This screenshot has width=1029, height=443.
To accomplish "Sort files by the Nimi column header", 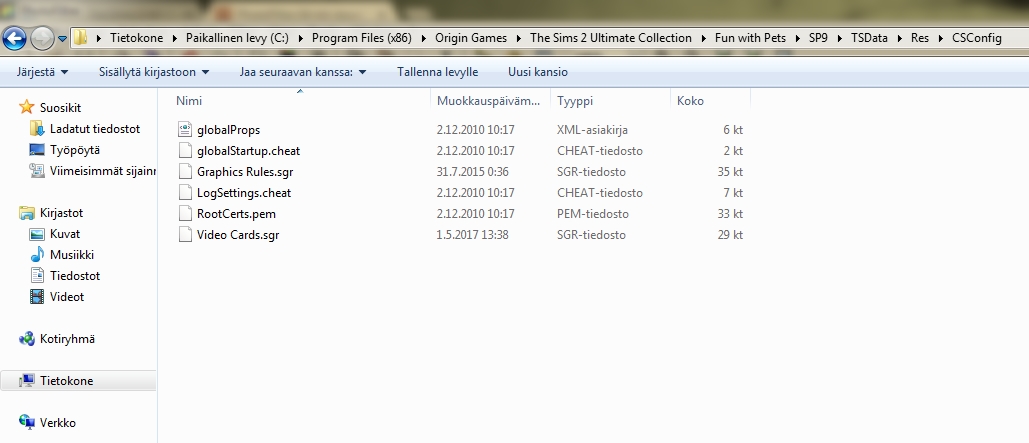I will click(189, 101).
